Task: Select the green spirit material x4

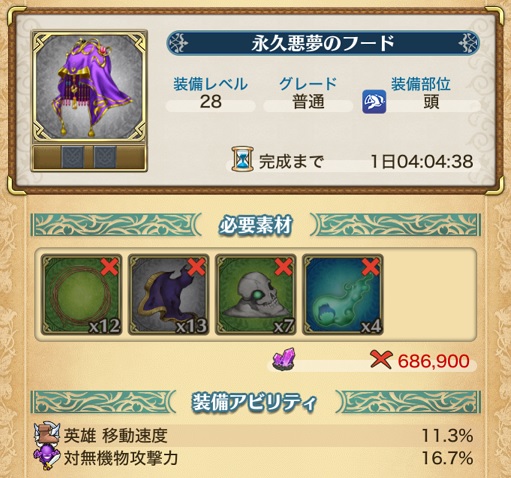Action: (343, 295)
